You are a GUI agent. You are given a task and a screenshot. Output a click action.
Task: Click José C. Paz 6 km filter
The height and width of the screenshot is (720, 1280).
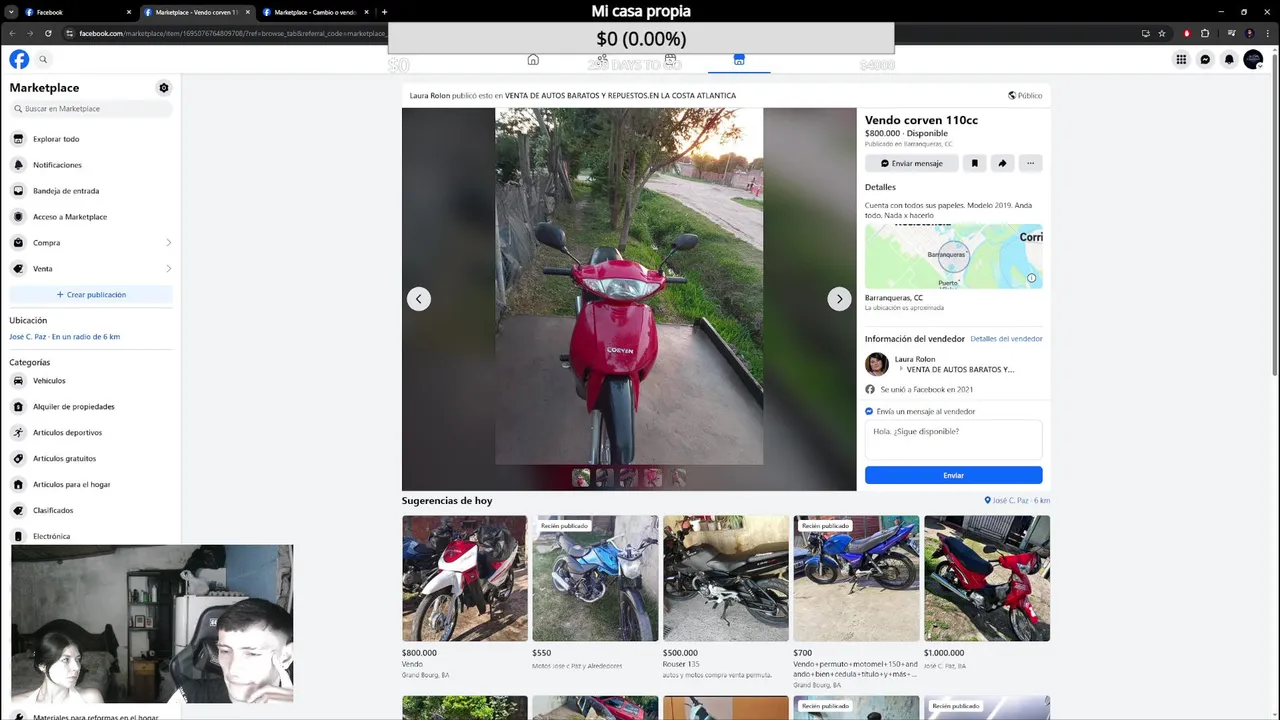1017,500
